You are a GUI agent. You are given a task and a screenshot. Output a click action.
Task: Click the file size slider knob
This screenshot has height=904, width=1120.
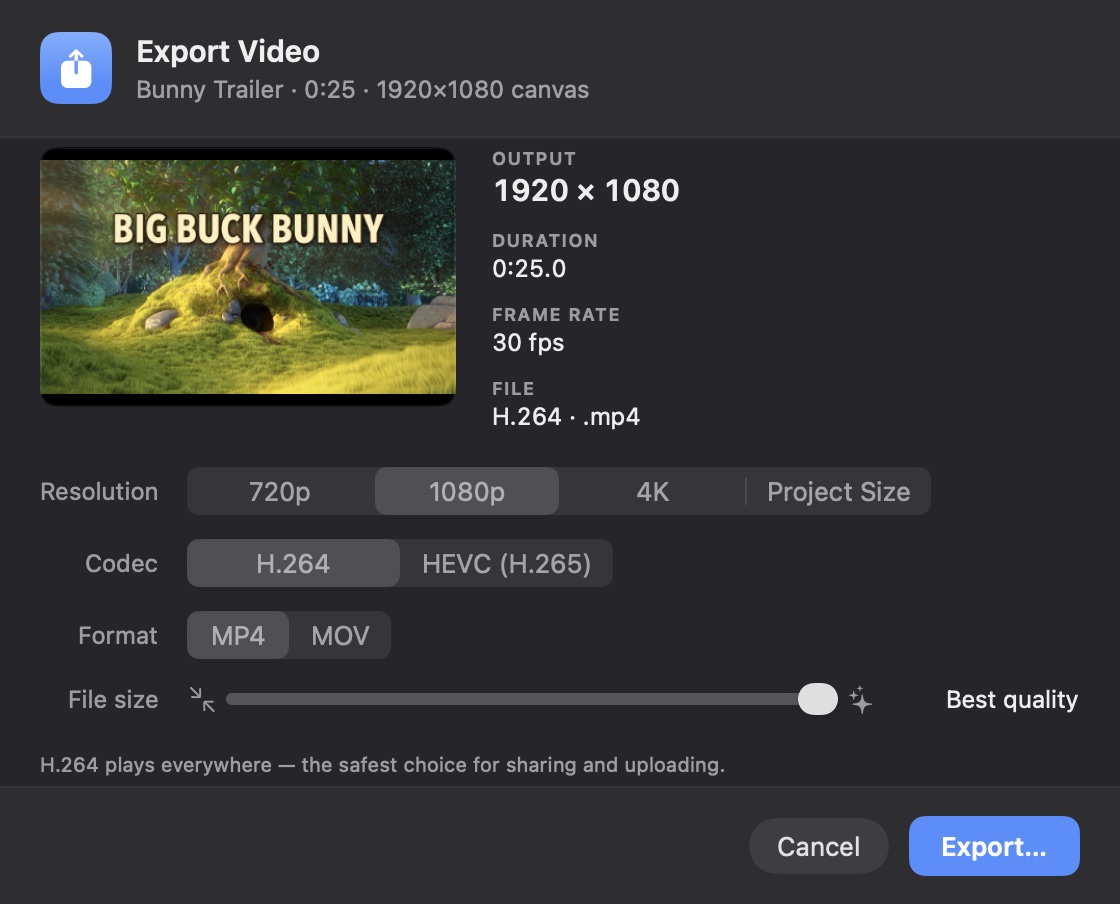click(x=818, y=699)
